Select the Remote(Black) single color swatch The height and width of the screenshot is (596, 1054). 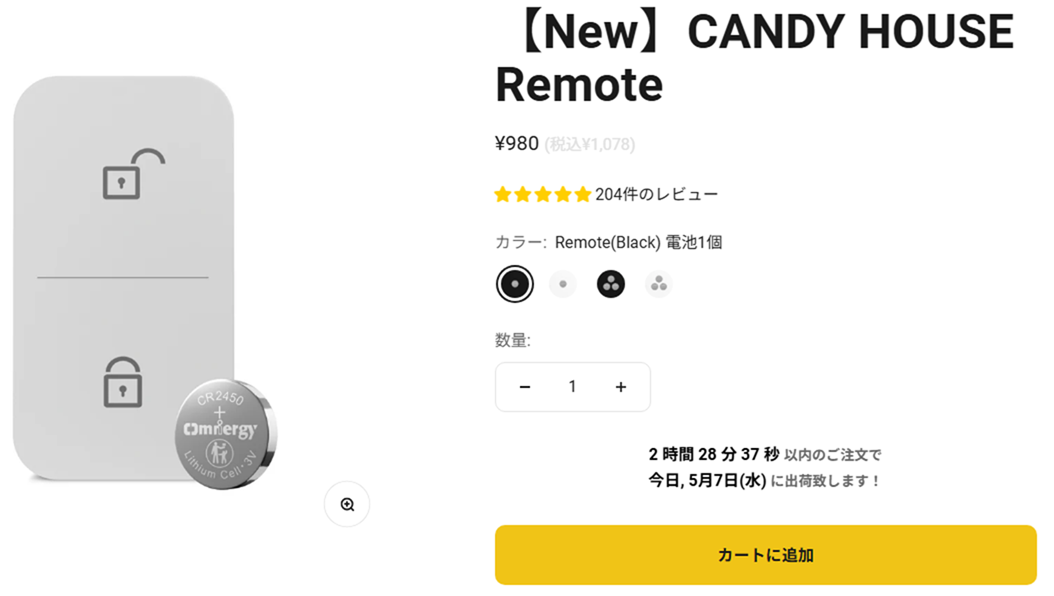[515, 284]
